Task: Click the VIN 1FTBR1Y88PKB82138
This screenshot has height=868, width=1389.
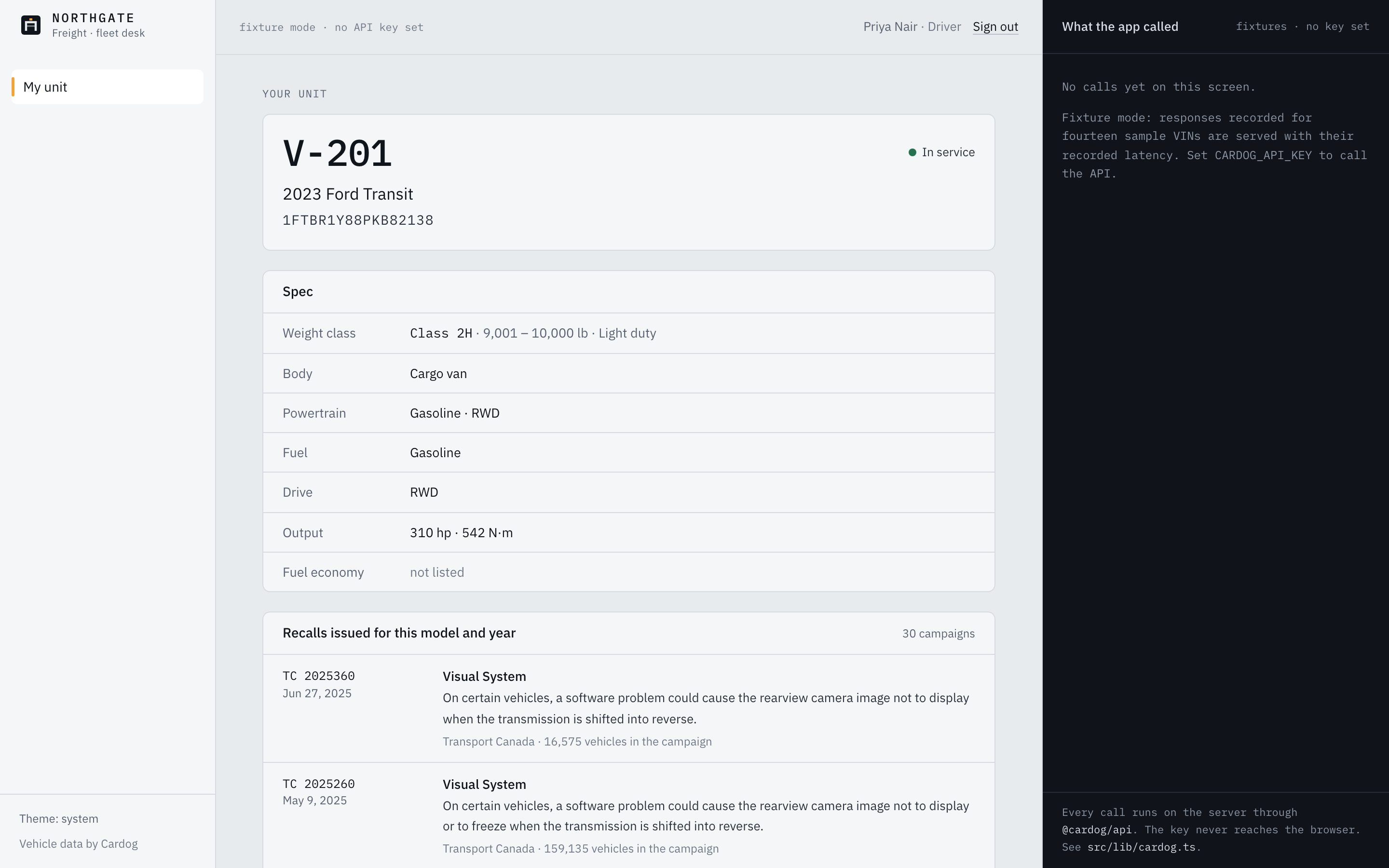Action: click(358, 220)
